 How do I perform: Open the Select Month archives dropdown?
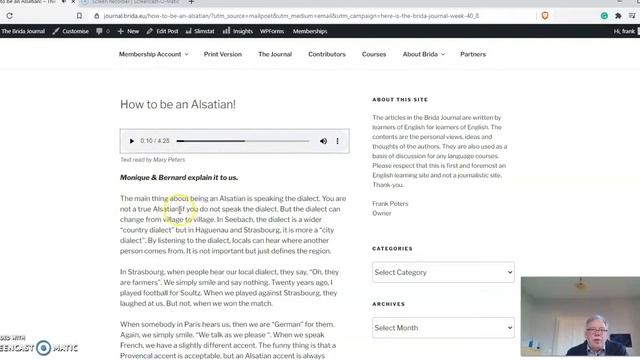pyautogui.click(x=443, y=328)
